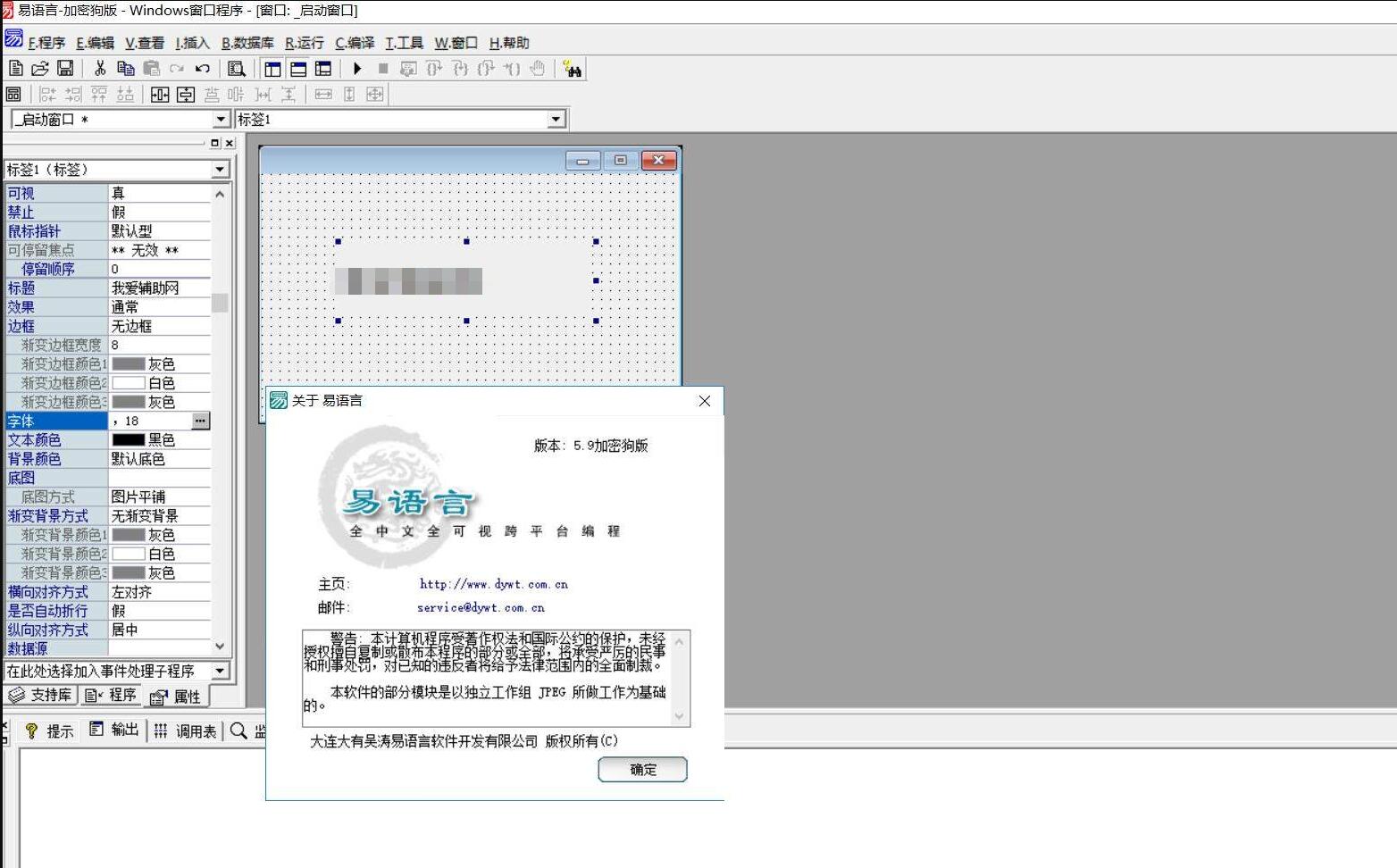Open the event handler subroutine dropdown
The width and height of the screenshot is (1397, 868).
(220, 671)
